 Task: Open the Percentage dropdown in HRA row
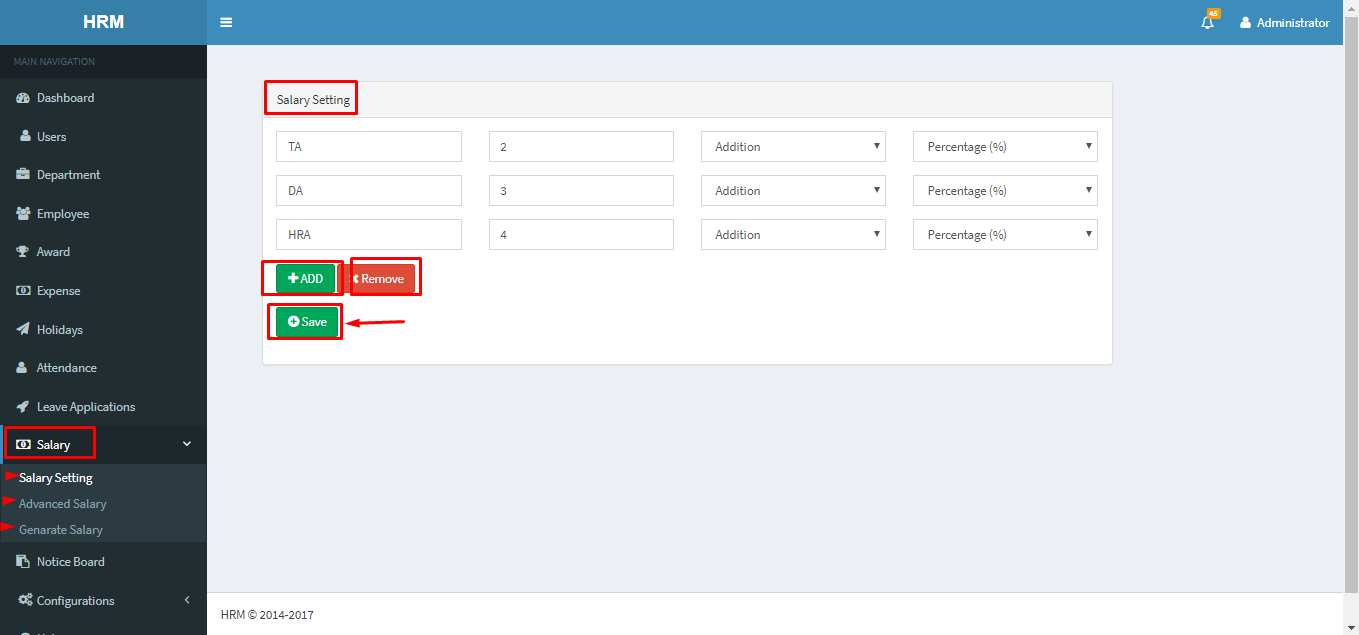pos(1005,234)
